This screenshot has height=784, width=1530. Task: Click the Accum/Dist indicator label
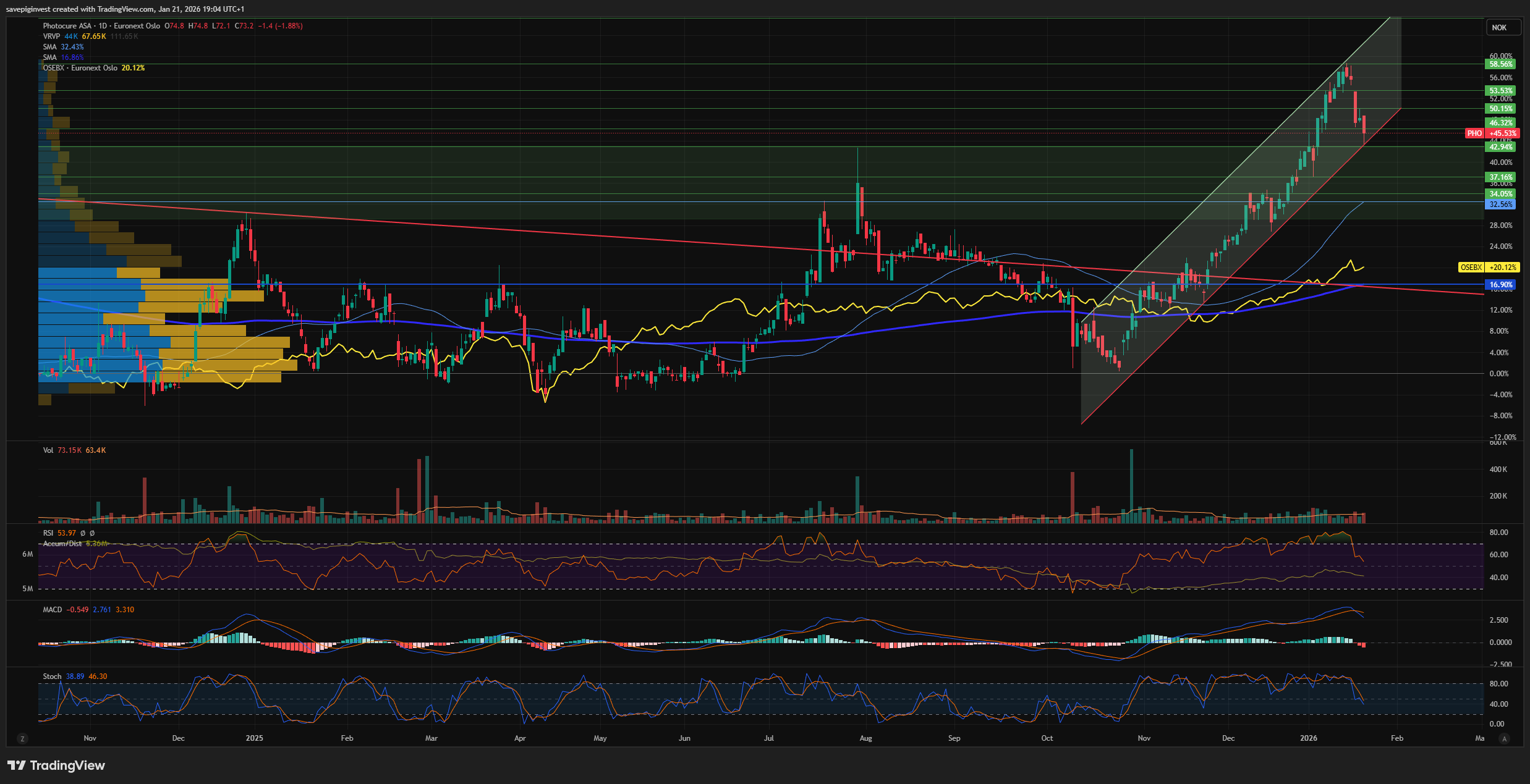pyautogui.click(x=62, y=544)
